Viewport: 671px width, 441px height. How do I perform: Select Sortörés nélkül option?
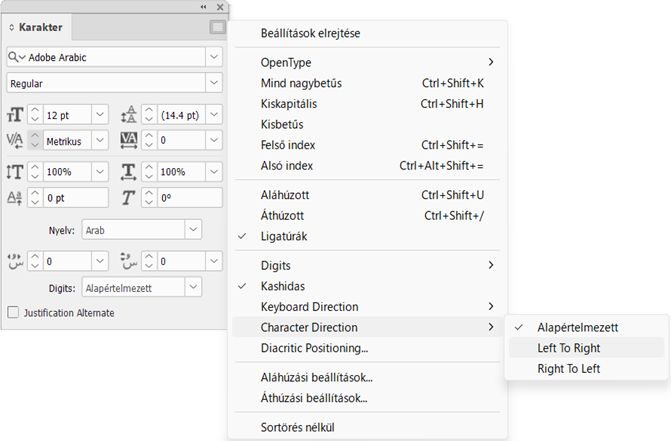(x=367, y=427)
